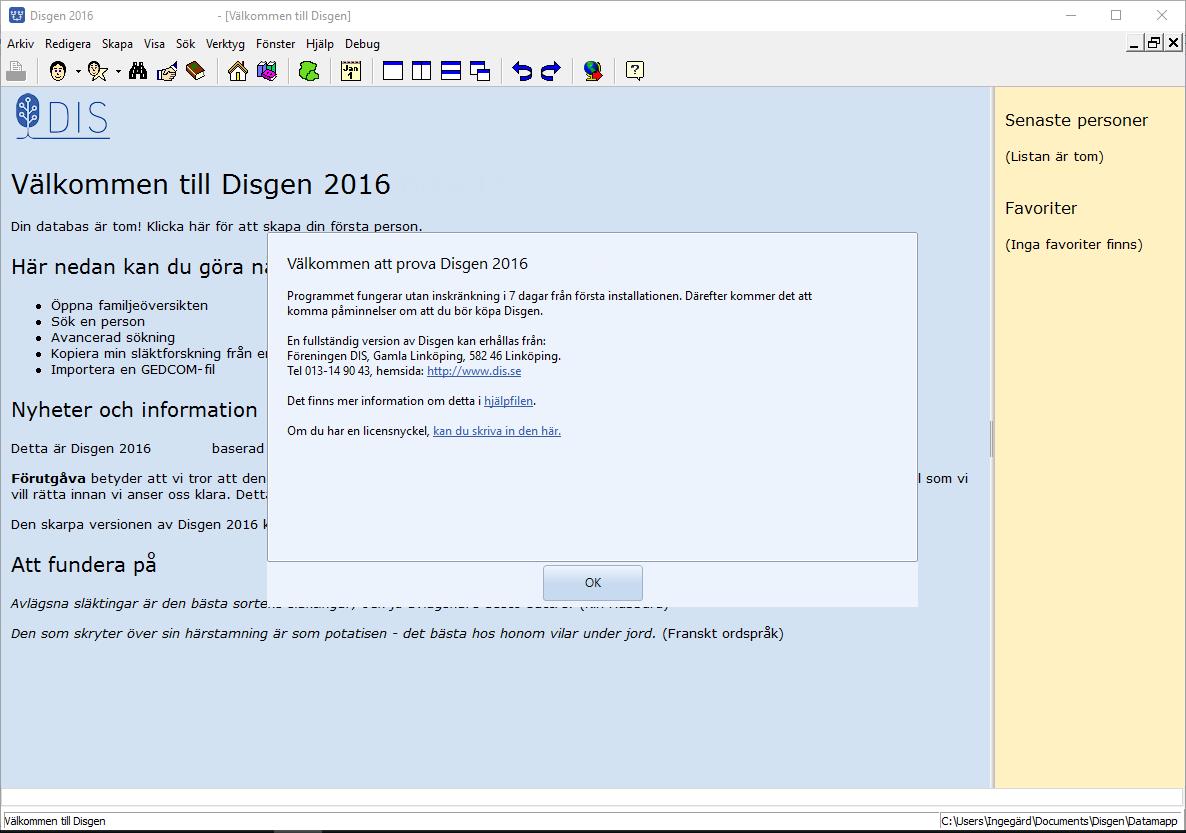
Task: Click the question mark help icon
Action: coord(635,71)
